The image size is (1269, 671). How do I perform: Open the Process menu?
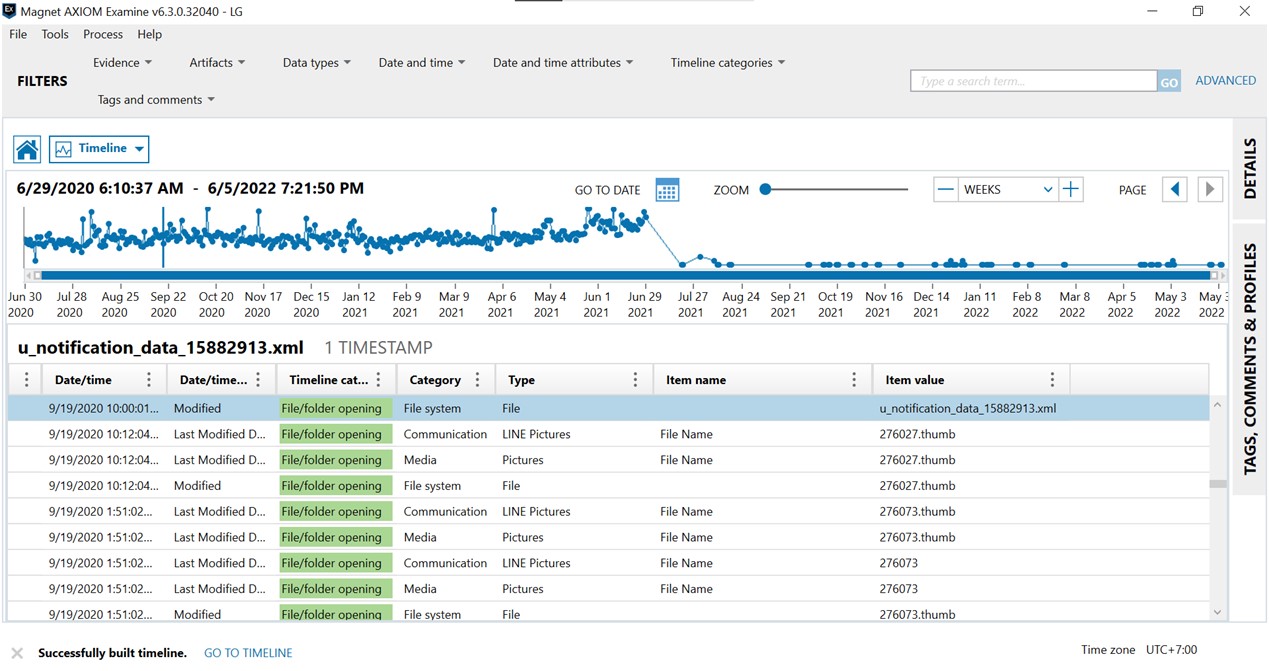coord(102,33)
